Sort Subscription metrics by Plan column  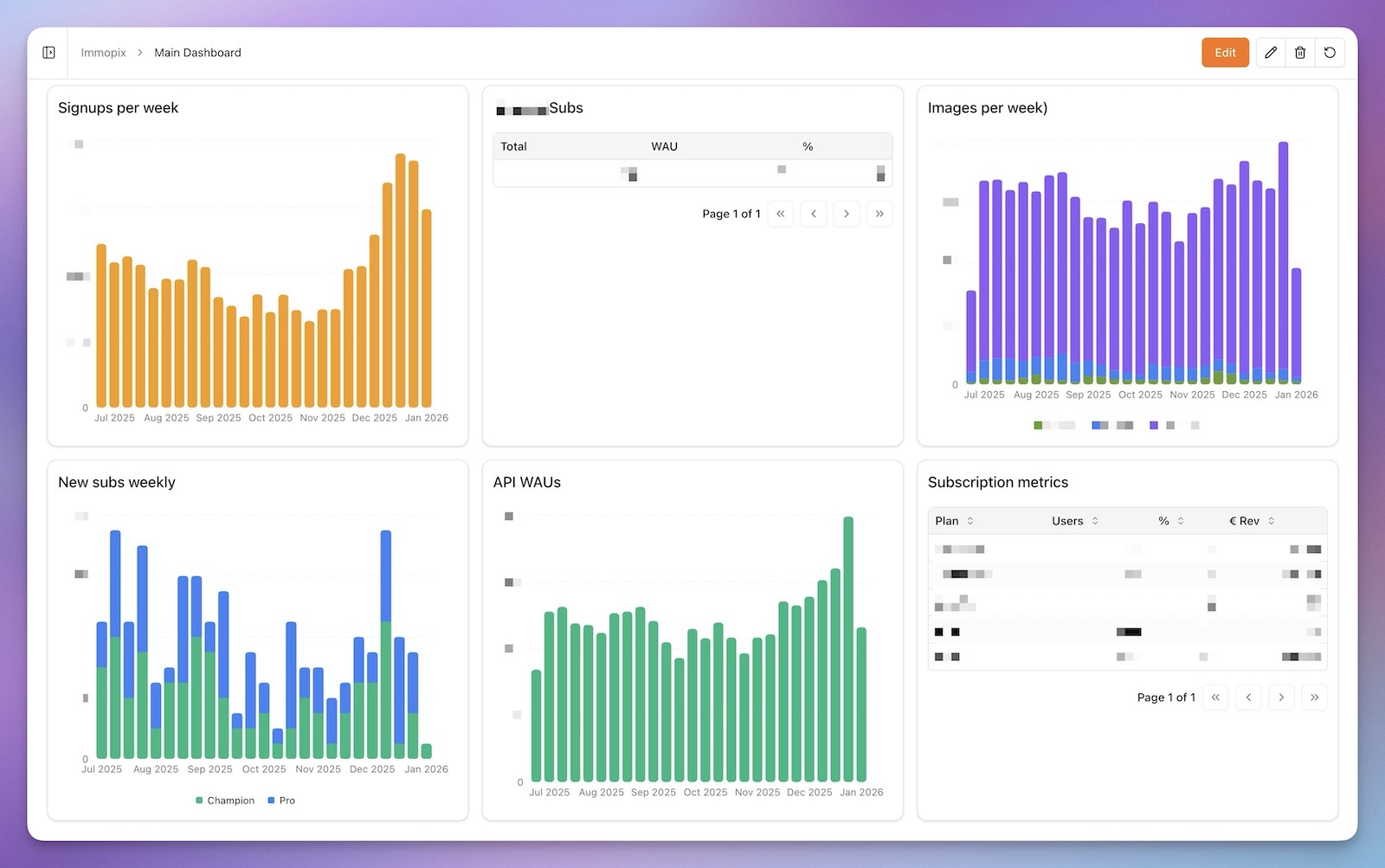954,521
